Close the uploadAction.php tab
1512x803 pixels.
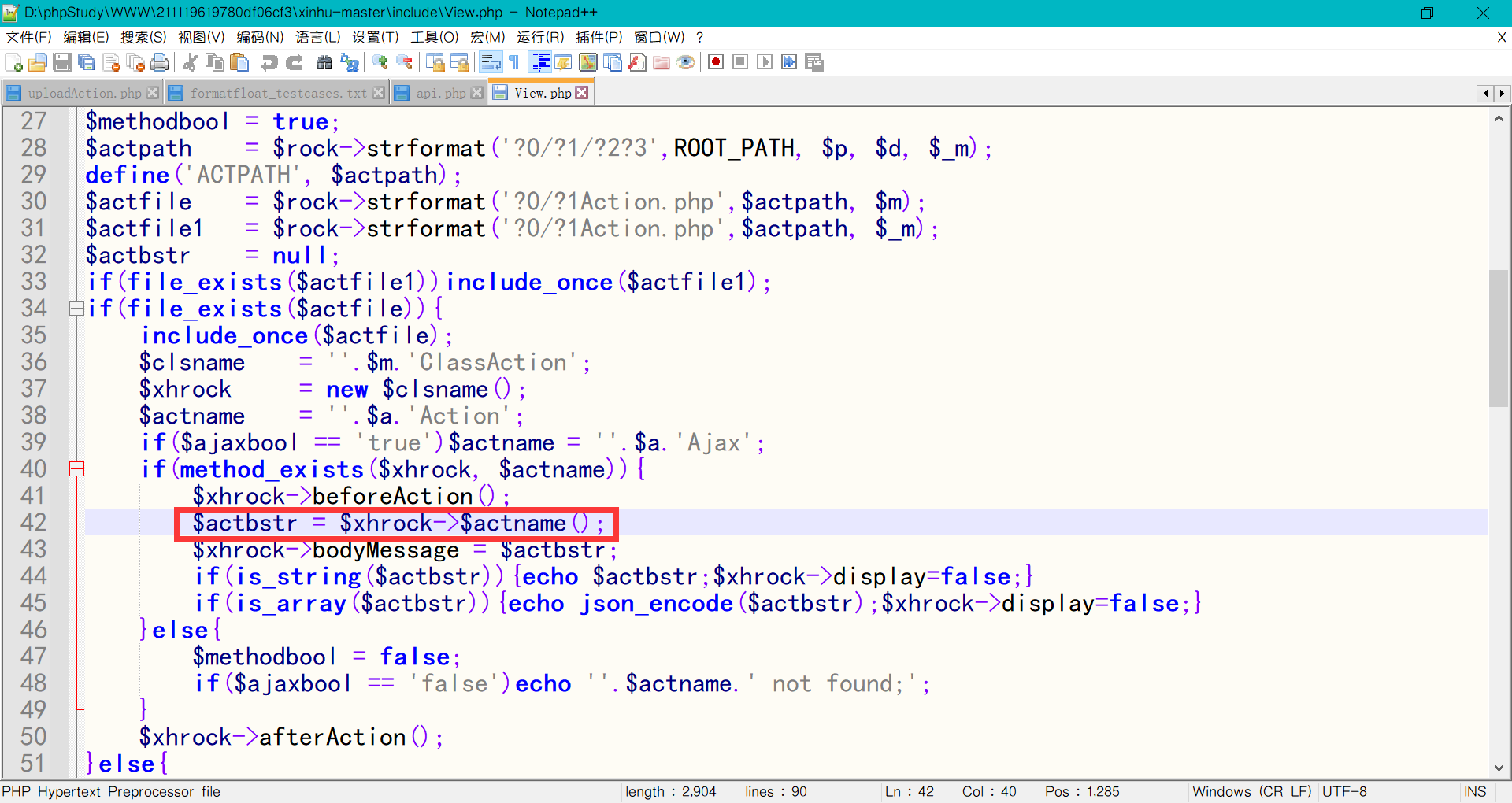(x=153, y=93)
